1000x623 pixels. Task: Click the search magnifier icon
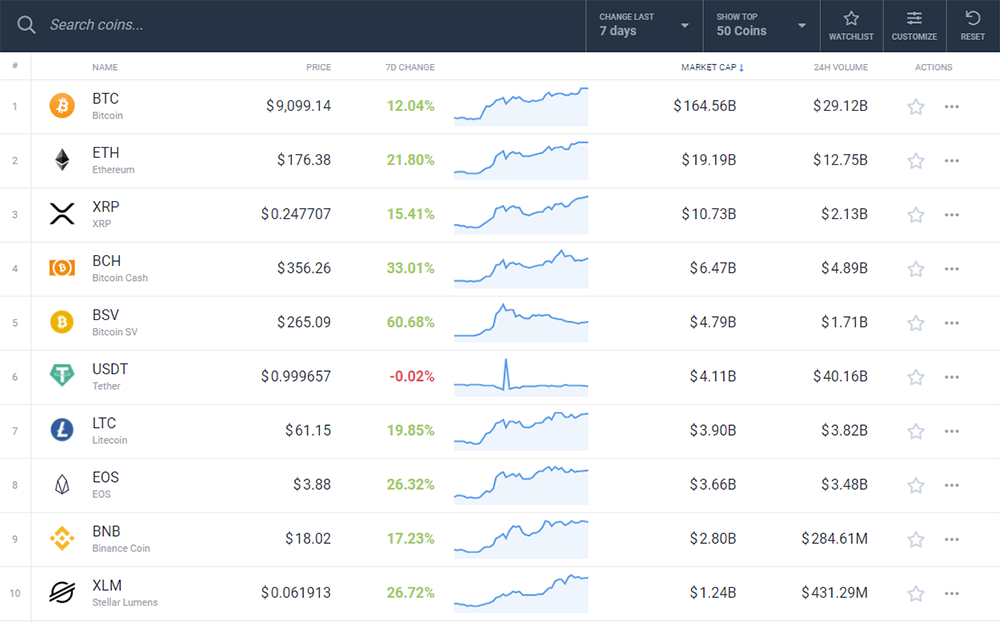tap(26, 25)
